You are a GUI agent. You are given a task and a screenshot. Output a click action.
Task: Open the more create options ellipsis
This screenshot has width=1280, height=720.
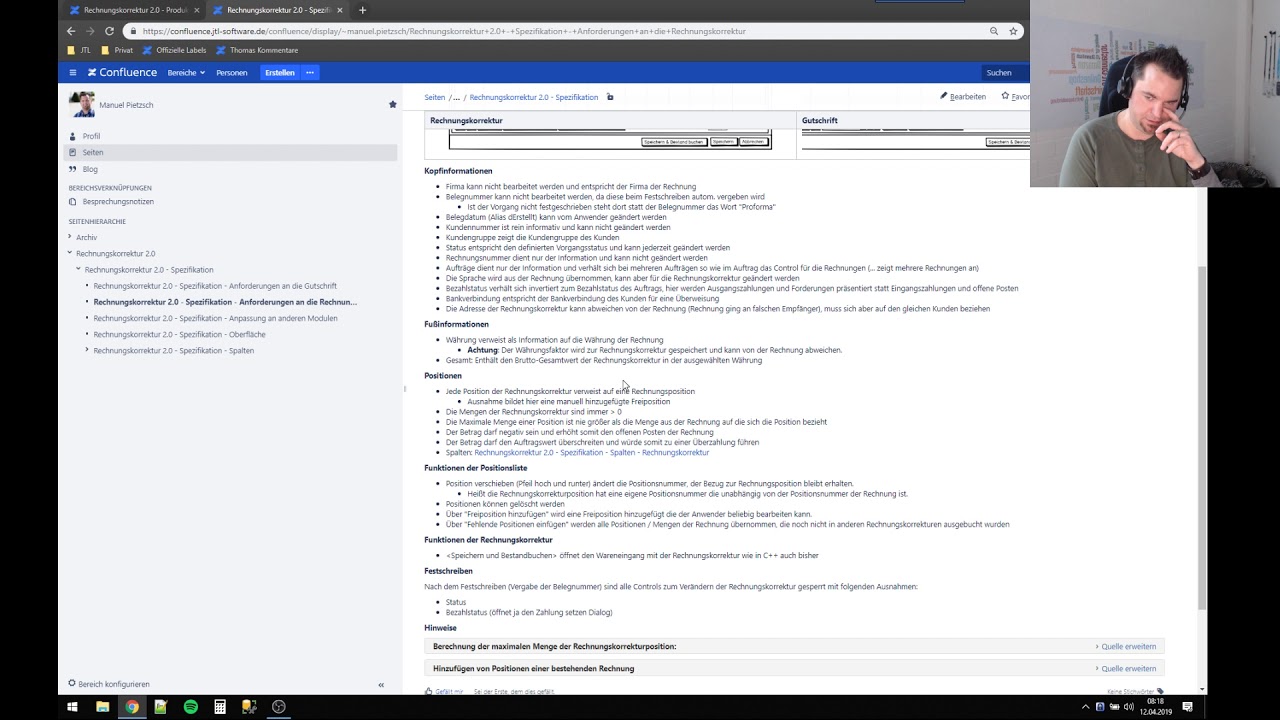(x=310, y=72)
